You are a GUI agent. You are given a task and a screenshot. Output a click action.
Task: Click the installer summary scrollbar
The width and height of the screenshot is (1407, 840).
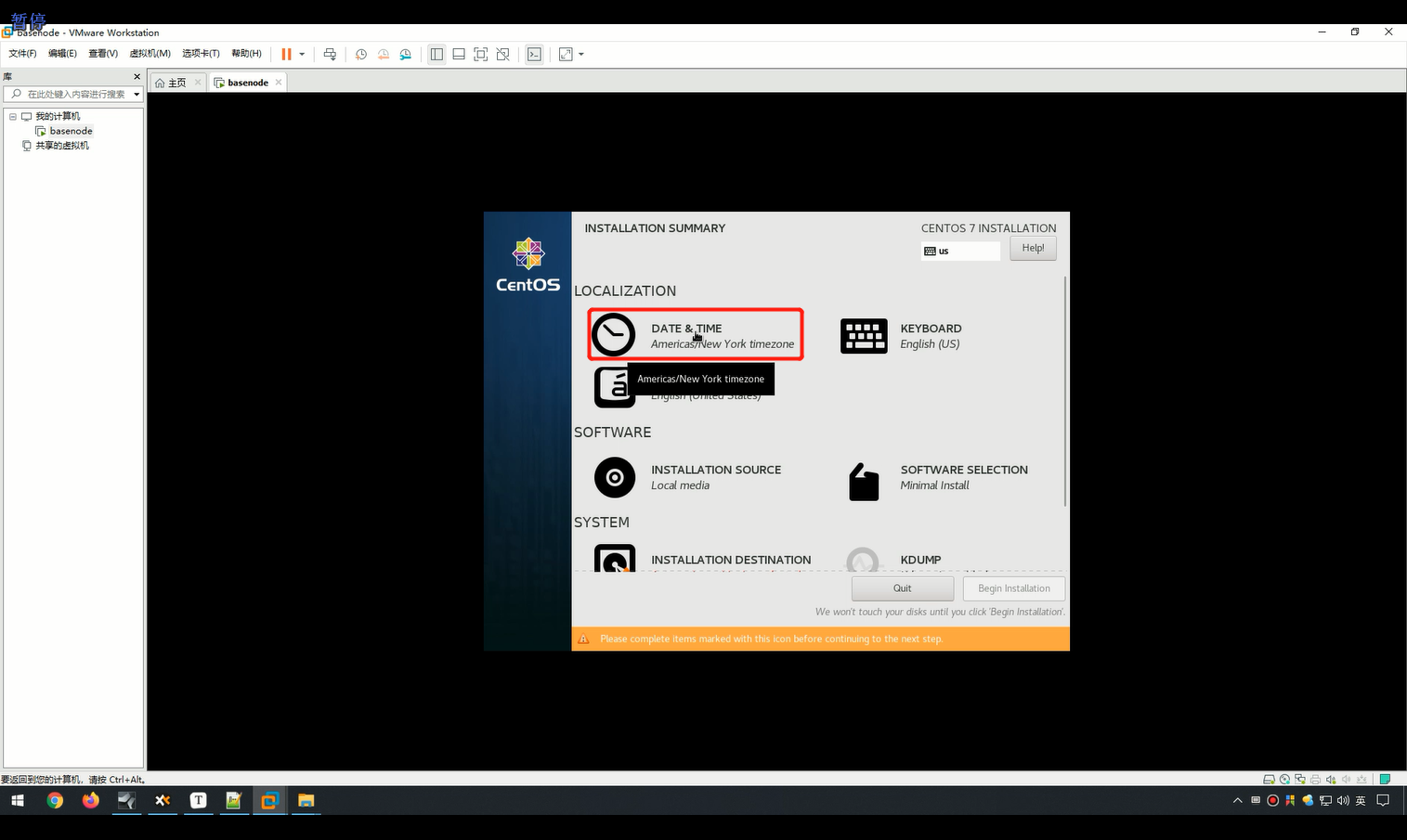coord(1065,392)
